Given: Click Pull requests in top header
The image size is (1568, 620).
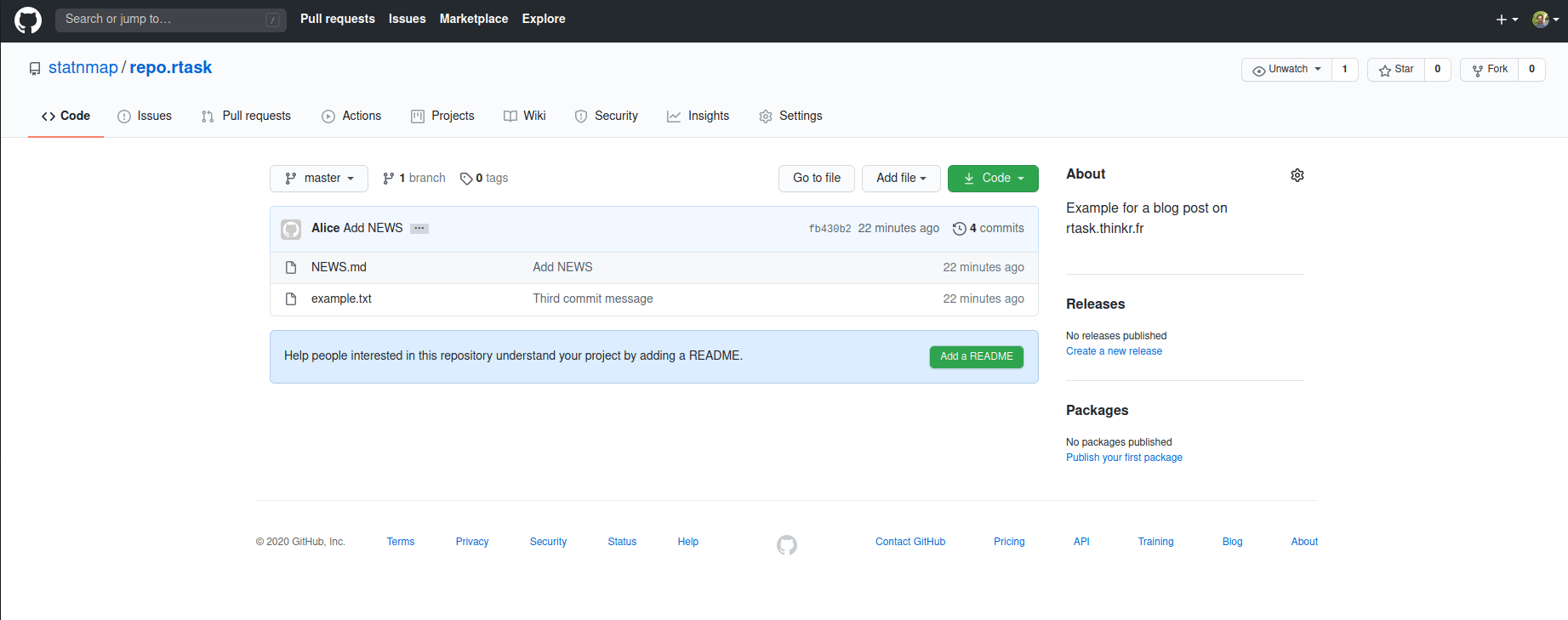Looking at the screenshot, I should pos(338,19).
